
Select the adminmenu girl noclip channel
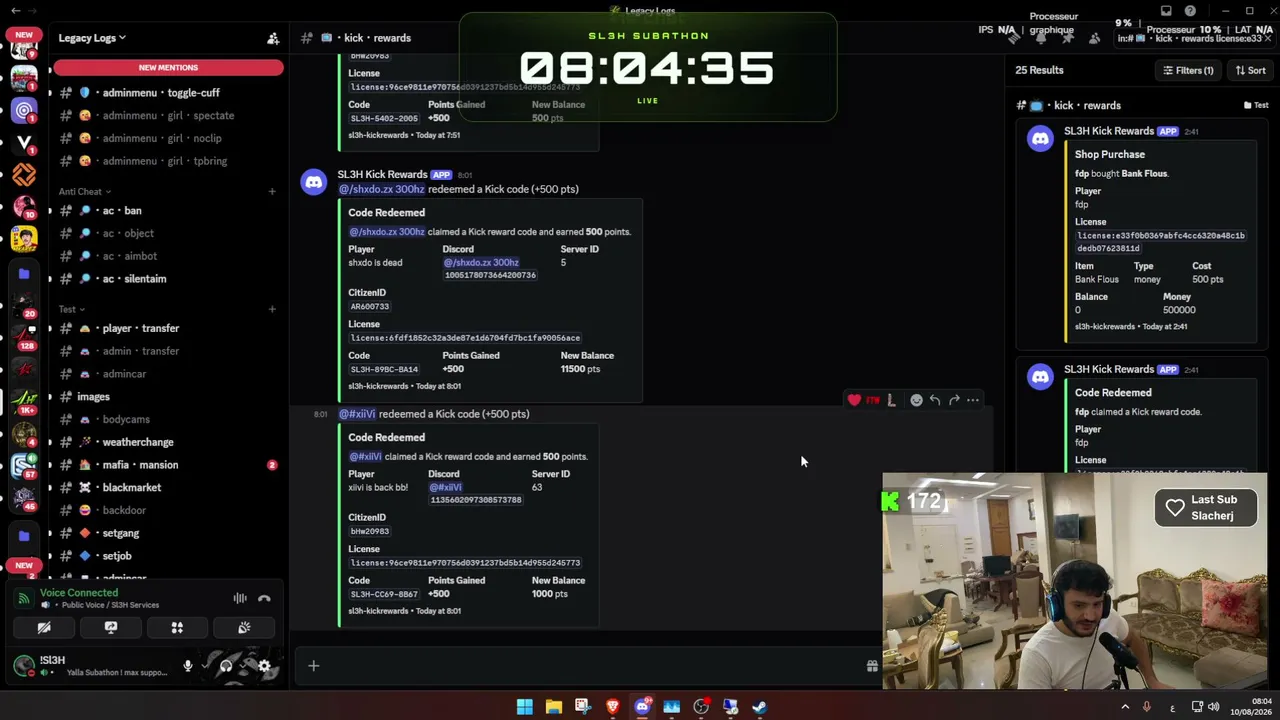point(168,138)
